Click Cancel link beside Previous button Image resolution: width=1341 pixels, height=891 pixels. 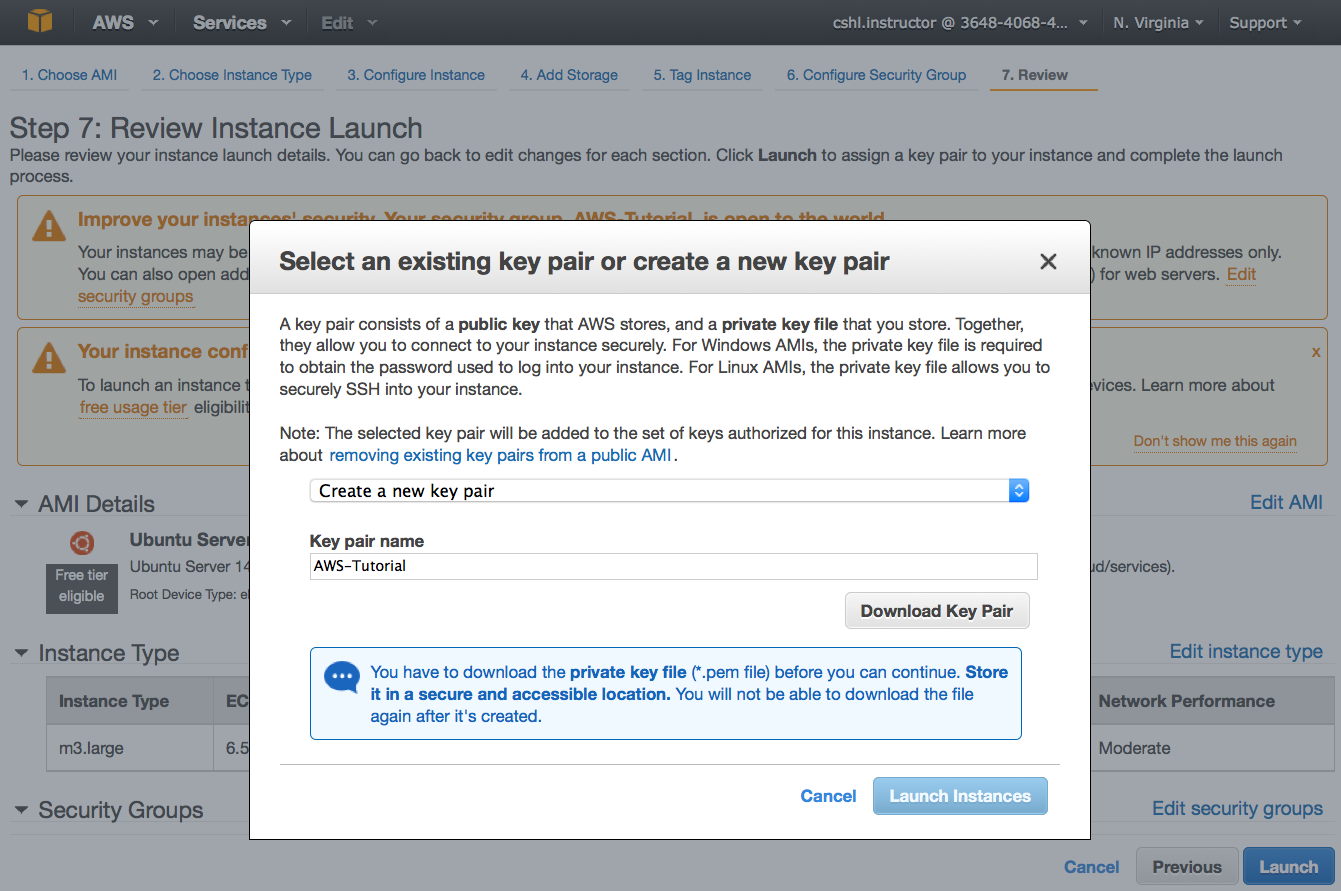point(1092,867)
